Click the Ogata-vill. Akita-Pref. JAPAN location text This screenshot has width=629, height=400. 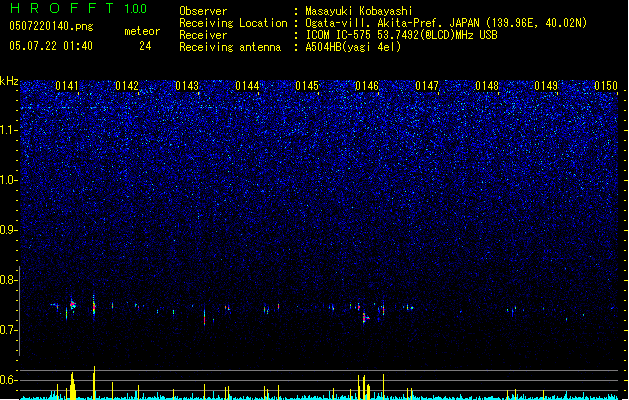446,23
